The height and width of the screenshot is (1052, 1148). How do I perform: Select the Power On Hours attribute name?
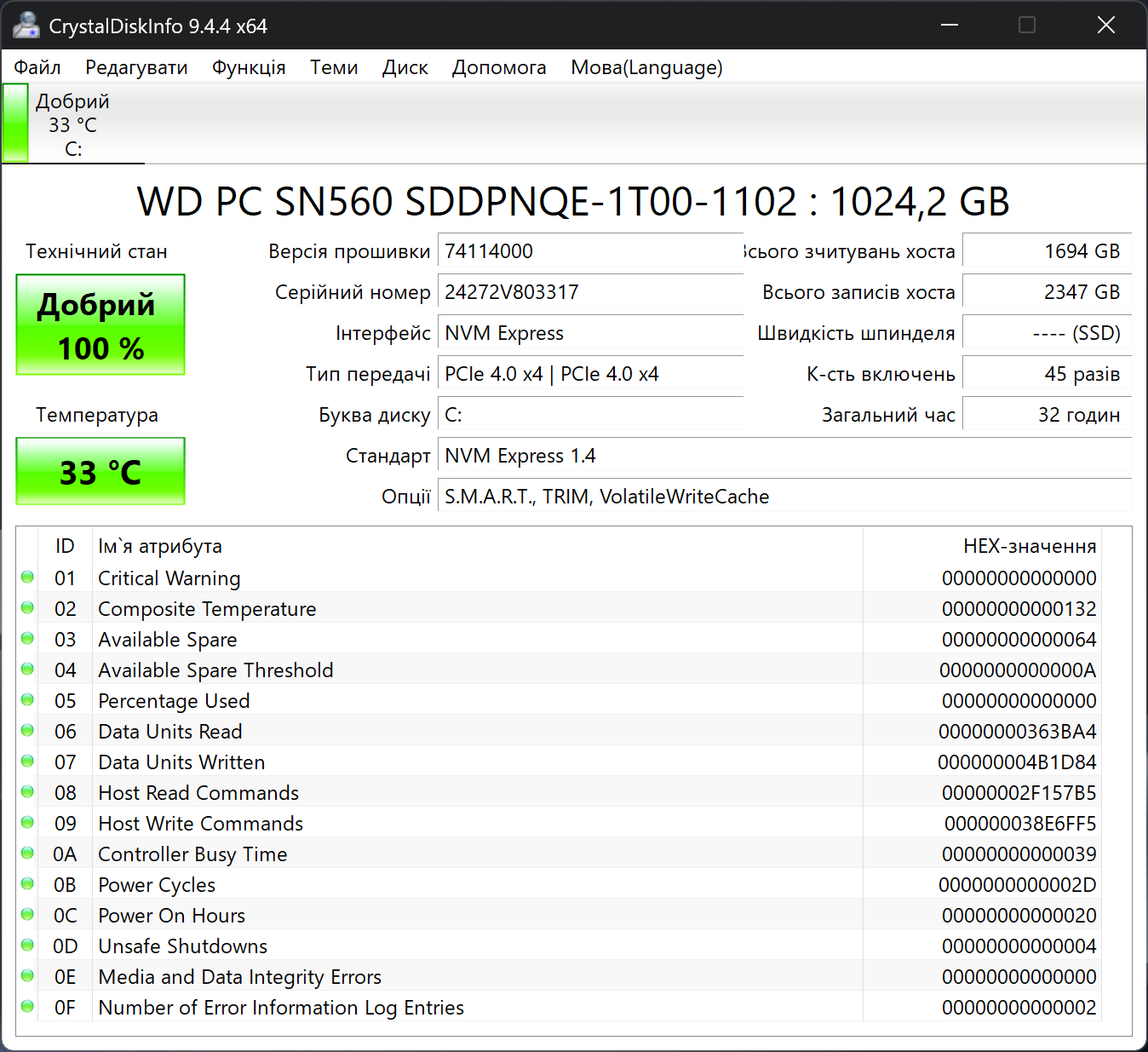click(171, 916)
